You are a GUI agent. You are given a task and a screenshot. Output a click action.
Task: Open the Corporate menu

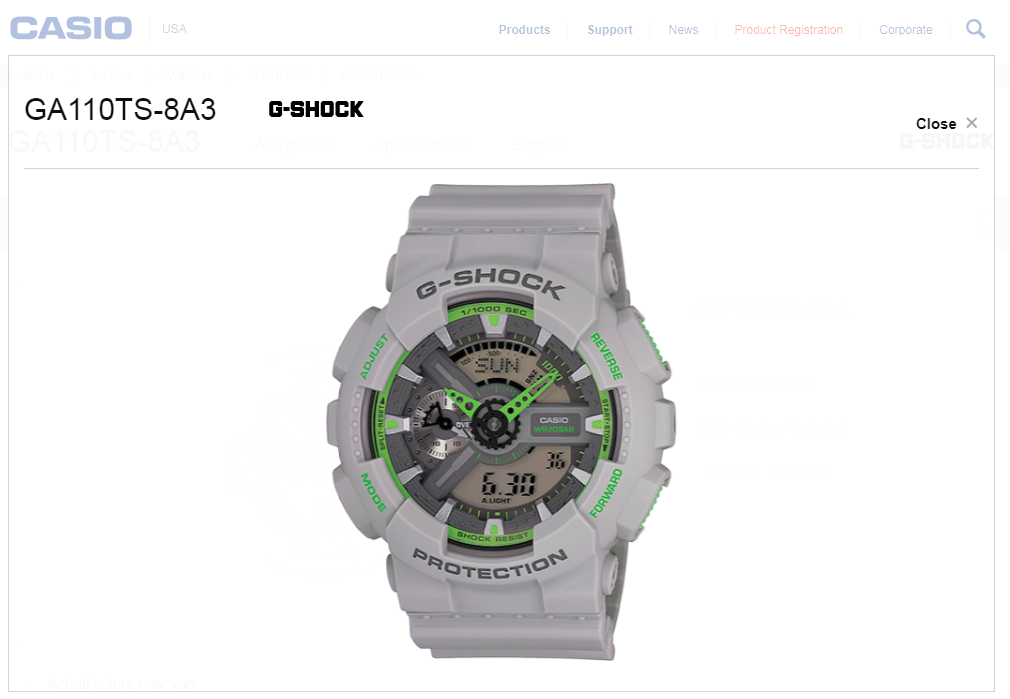(x=906, y=30)
